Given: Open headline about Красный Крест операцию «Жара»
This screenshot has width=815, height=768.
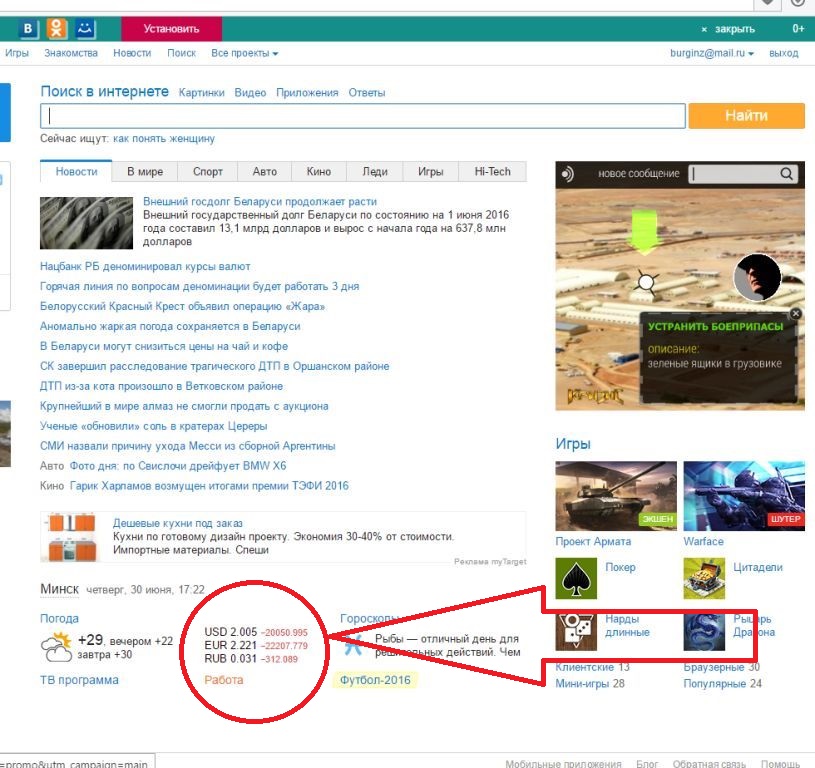Looking at the screenshot, I should click(x=182, y=307).
